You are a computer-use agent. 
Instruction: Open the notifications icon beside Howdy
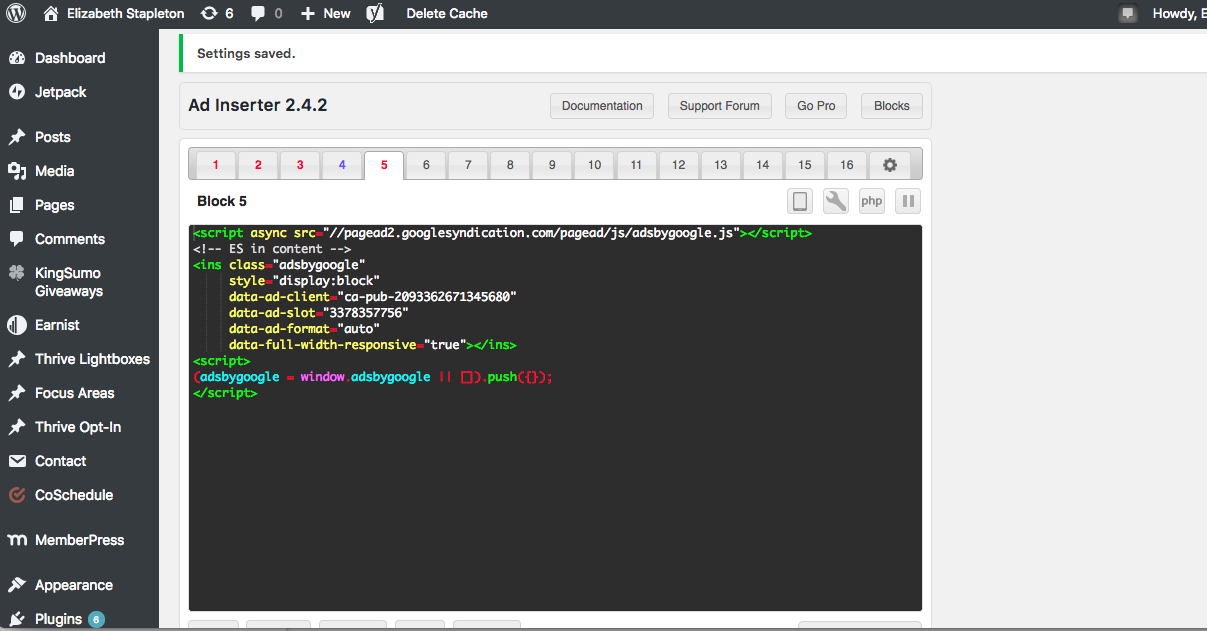tap(1128, 13)
